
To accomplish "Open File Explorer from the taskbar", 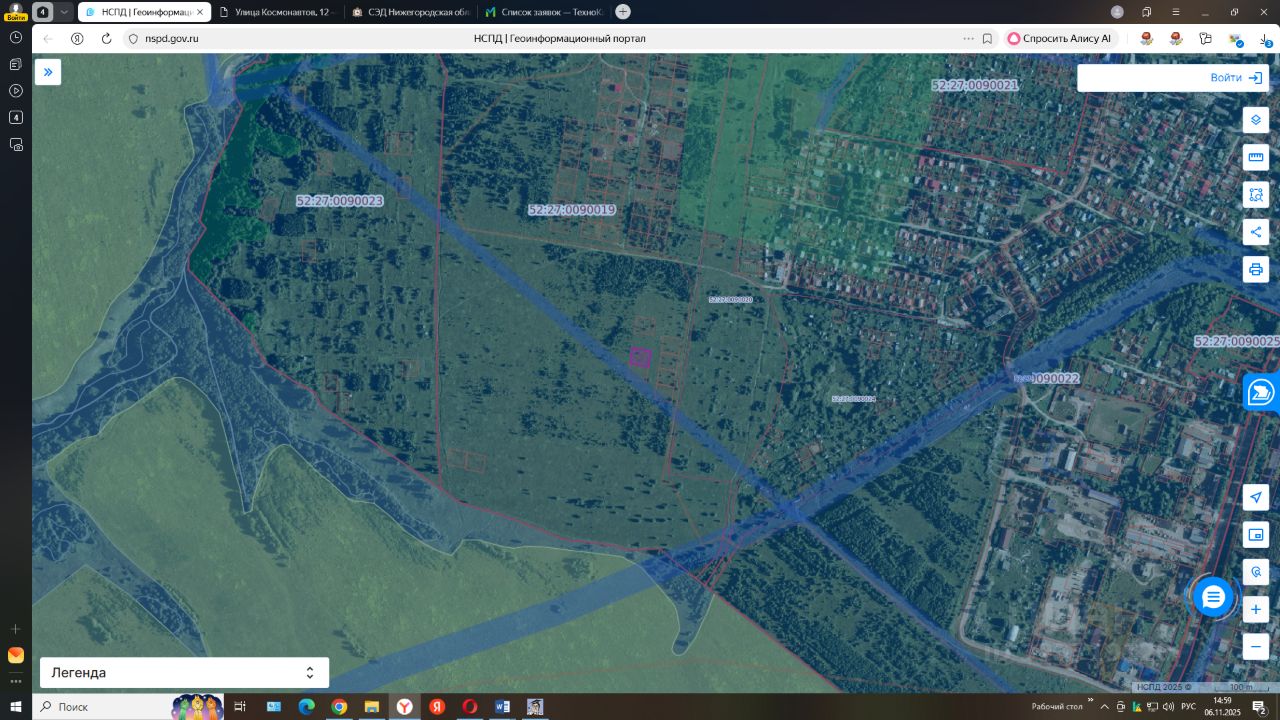I will (371, 707).
